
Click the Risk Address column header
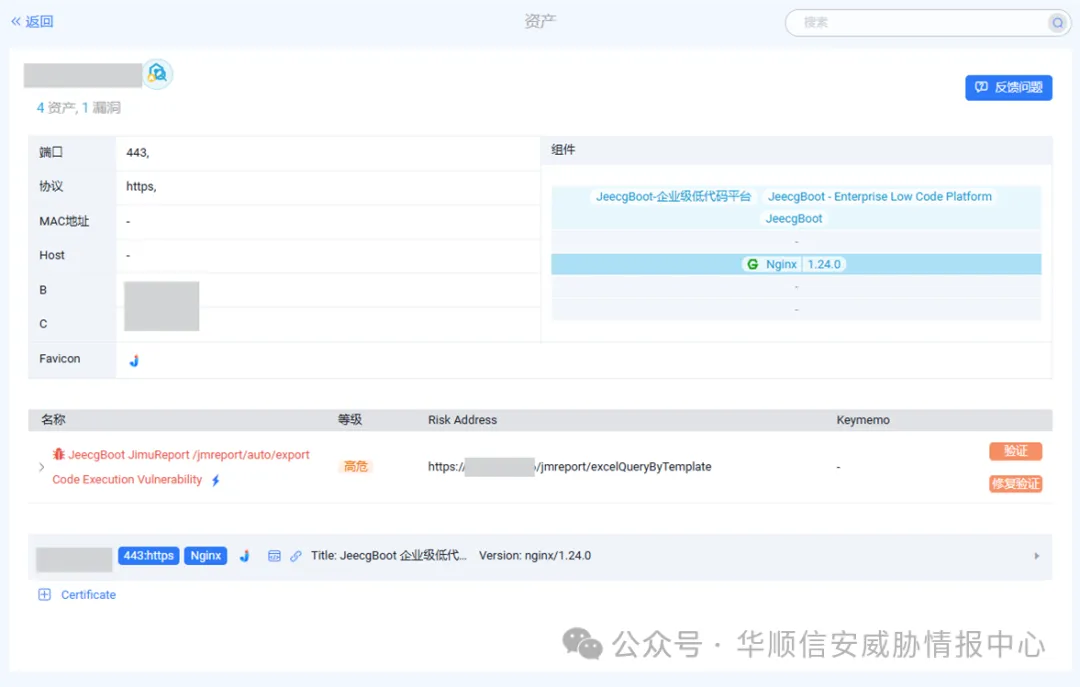click(462, 420)
